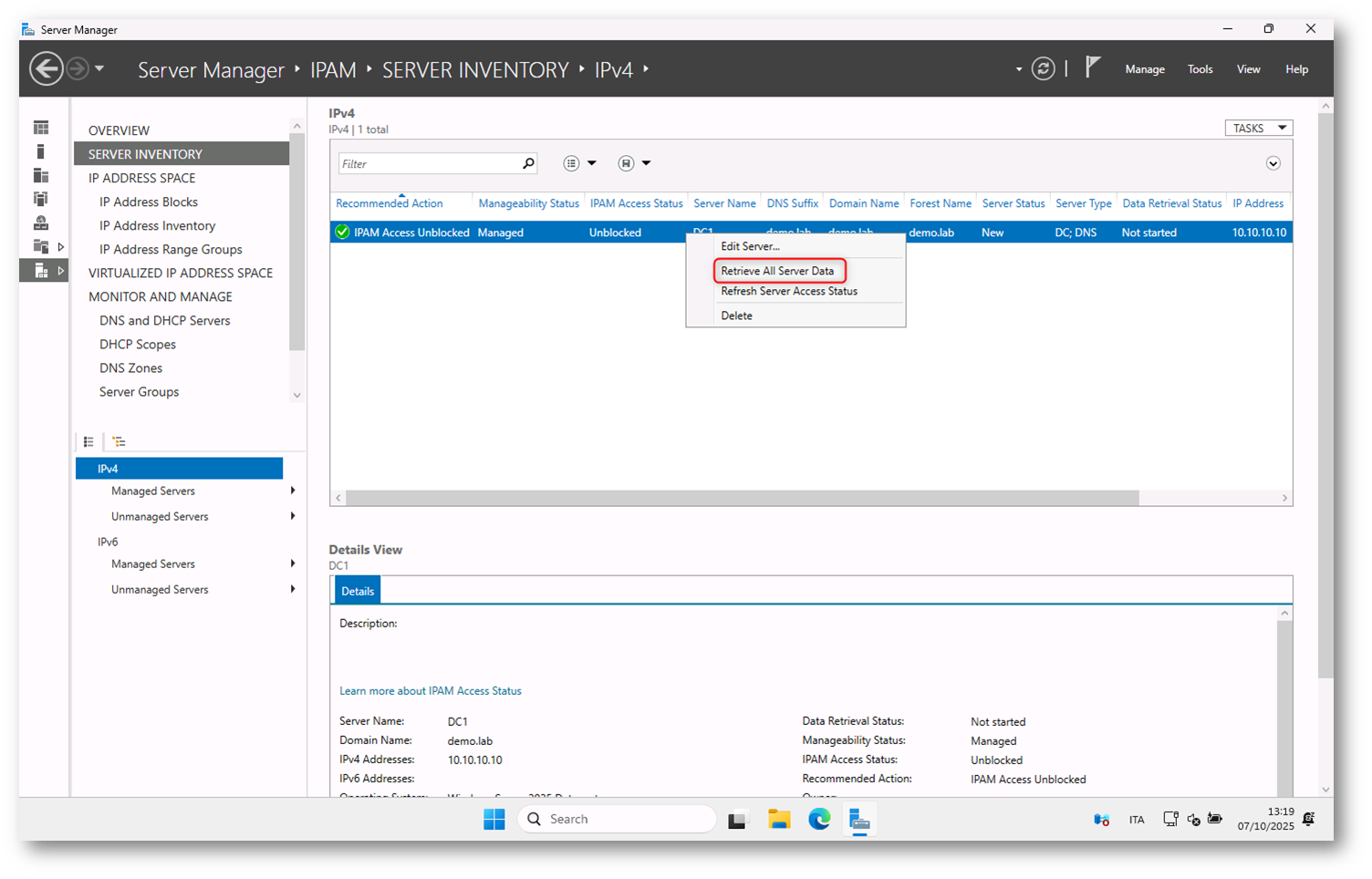Expand IPv4 Managed Servers submenu arrow
This screenshot has height=879, width=1372.
click(x=293, y=491)
